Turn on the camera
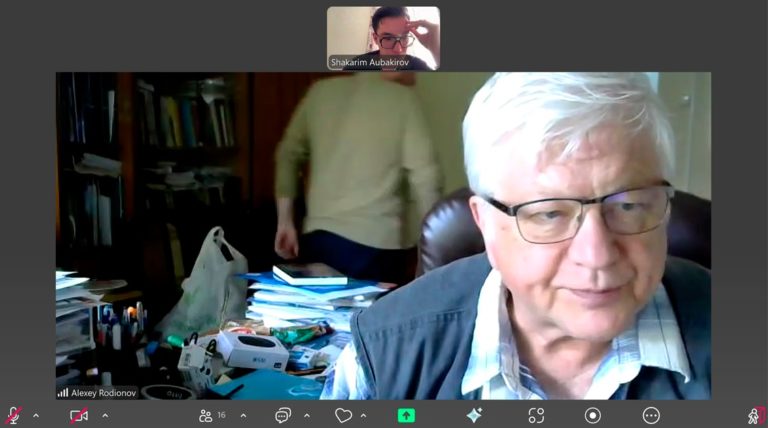768x428 pixels. [x=79, y=416]
